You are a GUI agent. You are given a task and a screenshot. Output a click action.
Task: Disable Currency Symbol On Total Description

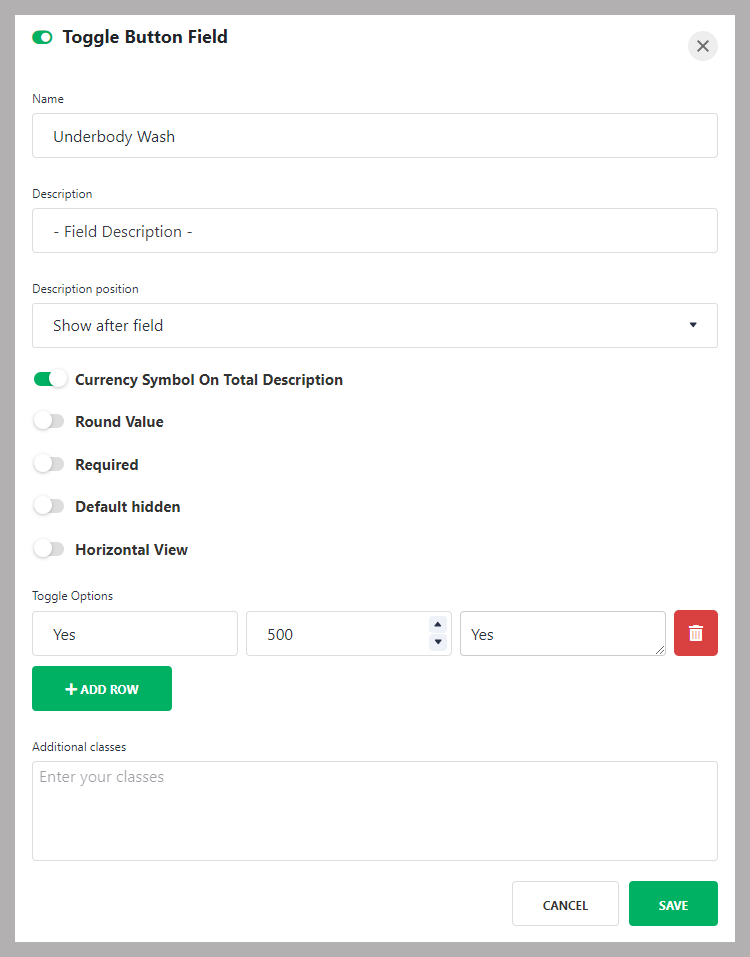point(49,380)
